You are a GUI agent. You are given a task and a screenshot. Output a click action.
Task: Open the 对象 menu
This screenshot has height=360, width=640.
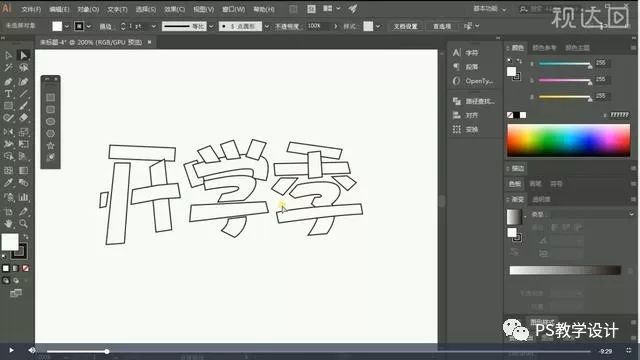coord(88,9)
